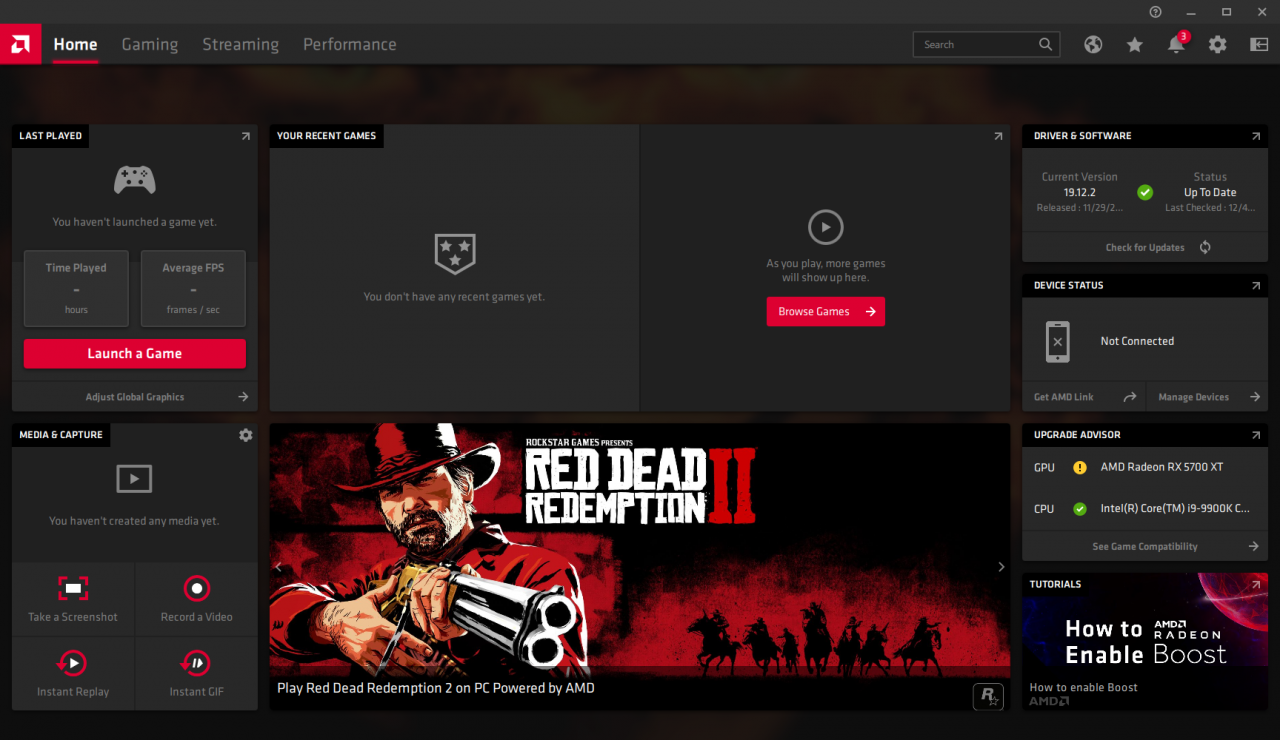Screen dimensions: 1280x740
Task: Click the Intel(R) Core(TM) i9-9900K text
Action: click(1175, 509)
